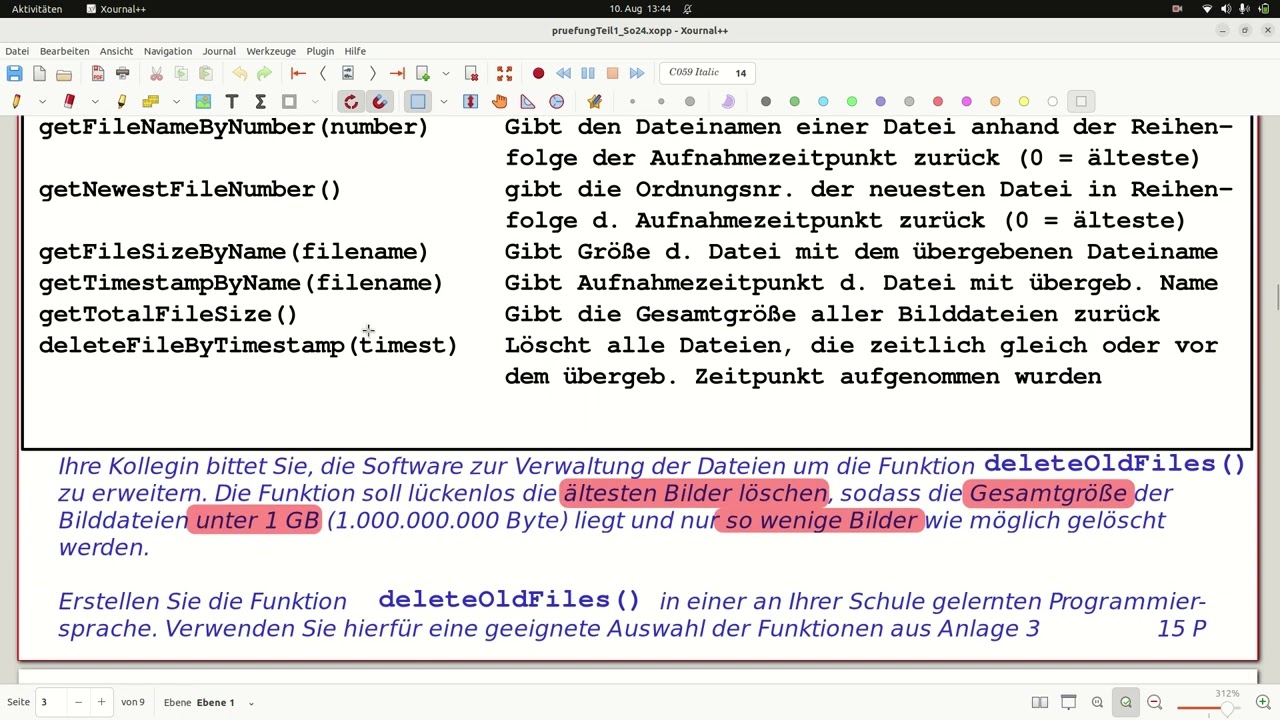Image resolution: width=1280 pixels, height=720 pixels.
Task: Toggle rotation snapping
Action: pyautogui.click(x=351, y=101)
